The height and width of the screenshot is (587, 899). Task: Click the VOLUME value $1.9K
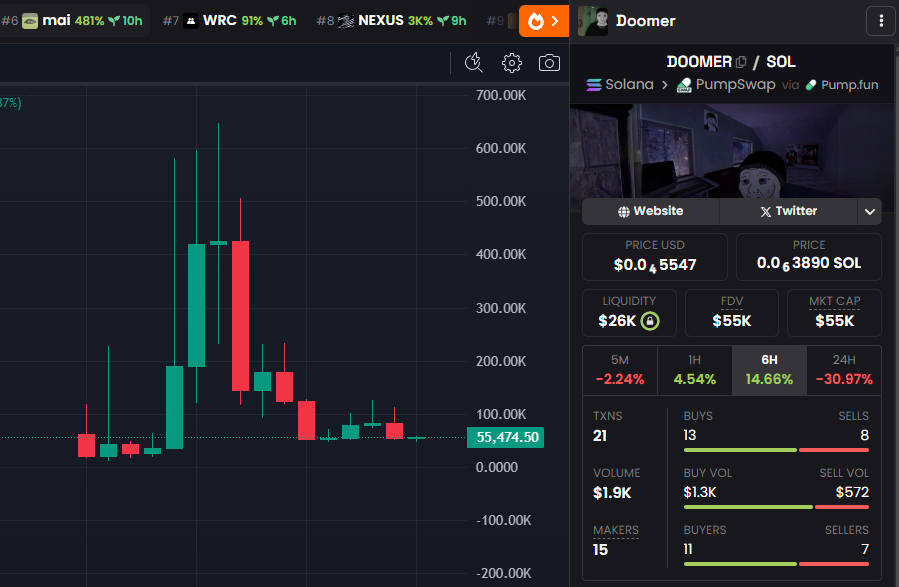(612, 493)
